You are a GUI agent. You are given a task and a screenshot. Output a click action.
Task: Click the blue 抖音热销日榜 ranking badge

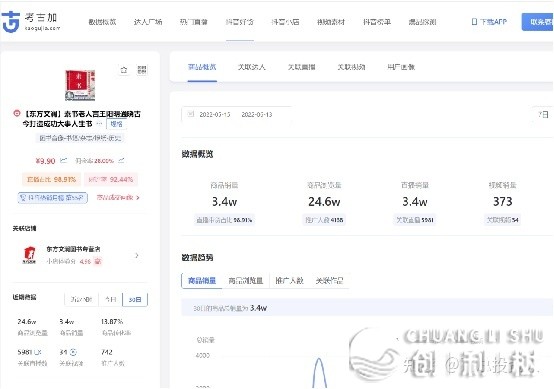click(x=53, y=198)
